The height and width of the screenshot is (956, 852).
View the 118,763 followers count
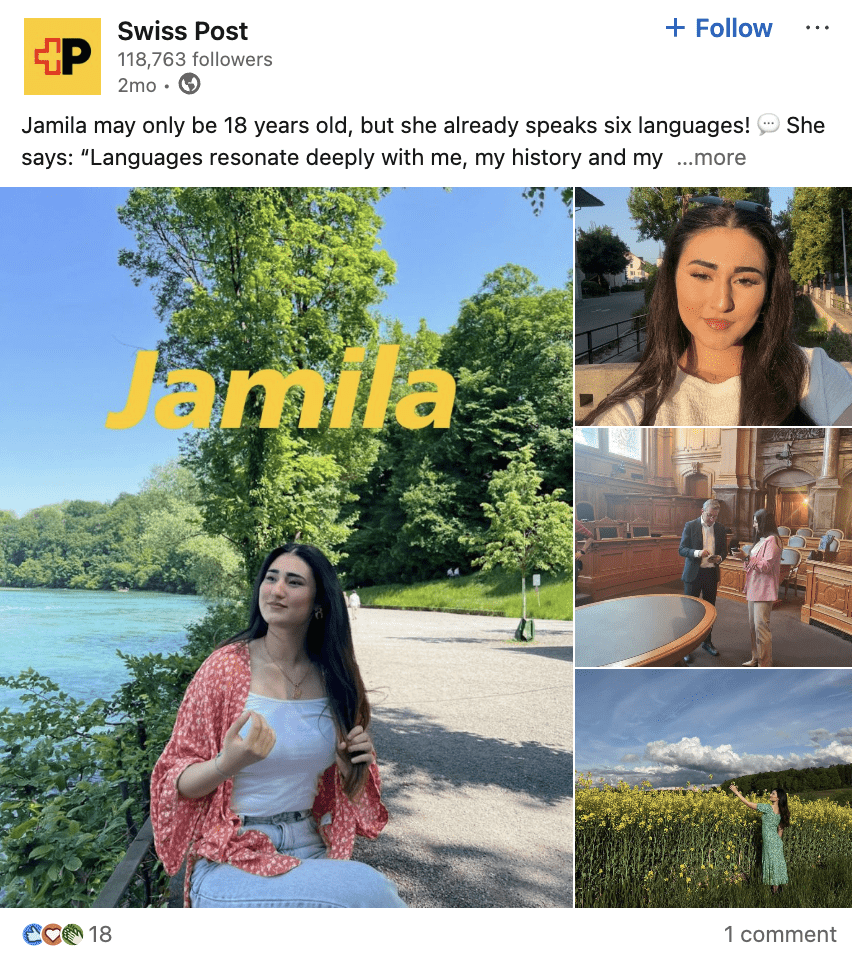tap(195, 59)
